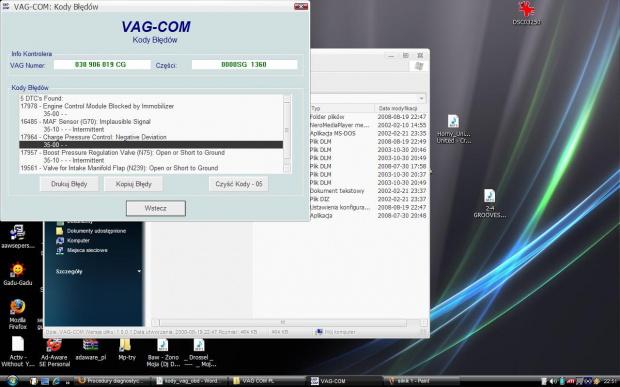Select DTC 16485 MAF Sensor (G70) Implausible Signal
This screenshot has width=620, height=387.
point(85,121)
